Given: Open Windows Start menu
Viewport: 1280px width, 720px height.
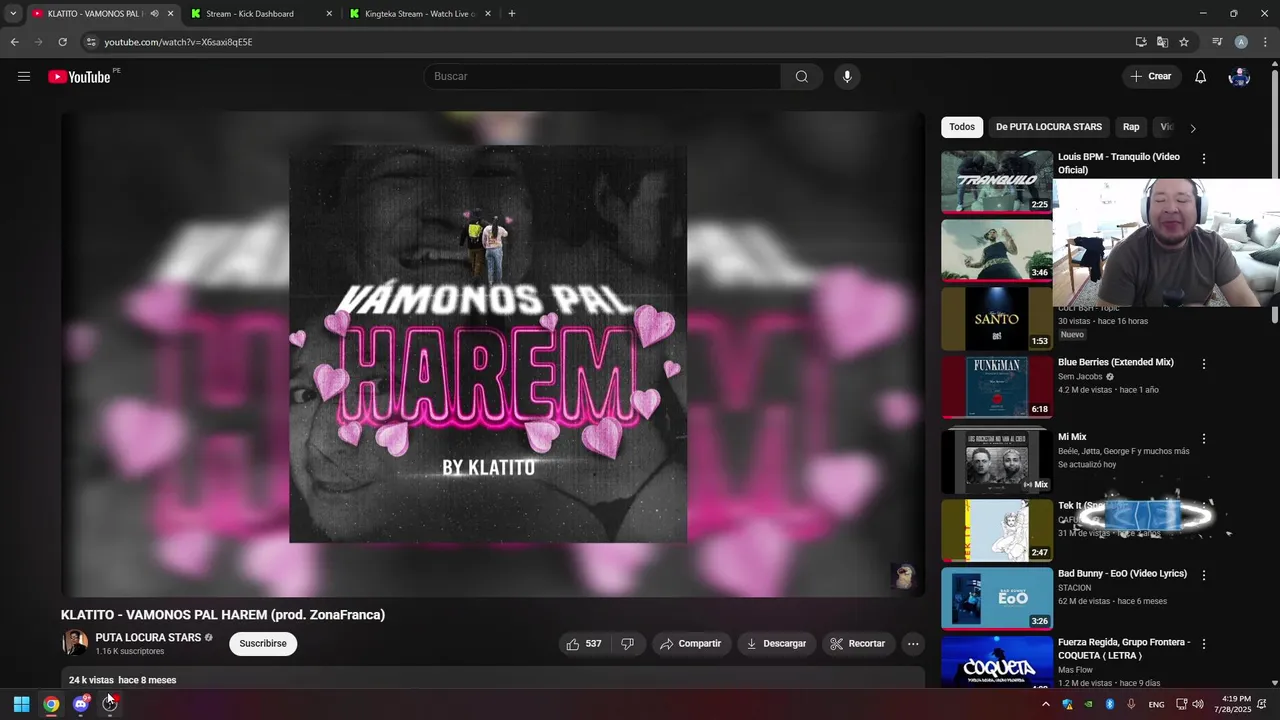Looking at the screenshot, I should coord(21,704).
